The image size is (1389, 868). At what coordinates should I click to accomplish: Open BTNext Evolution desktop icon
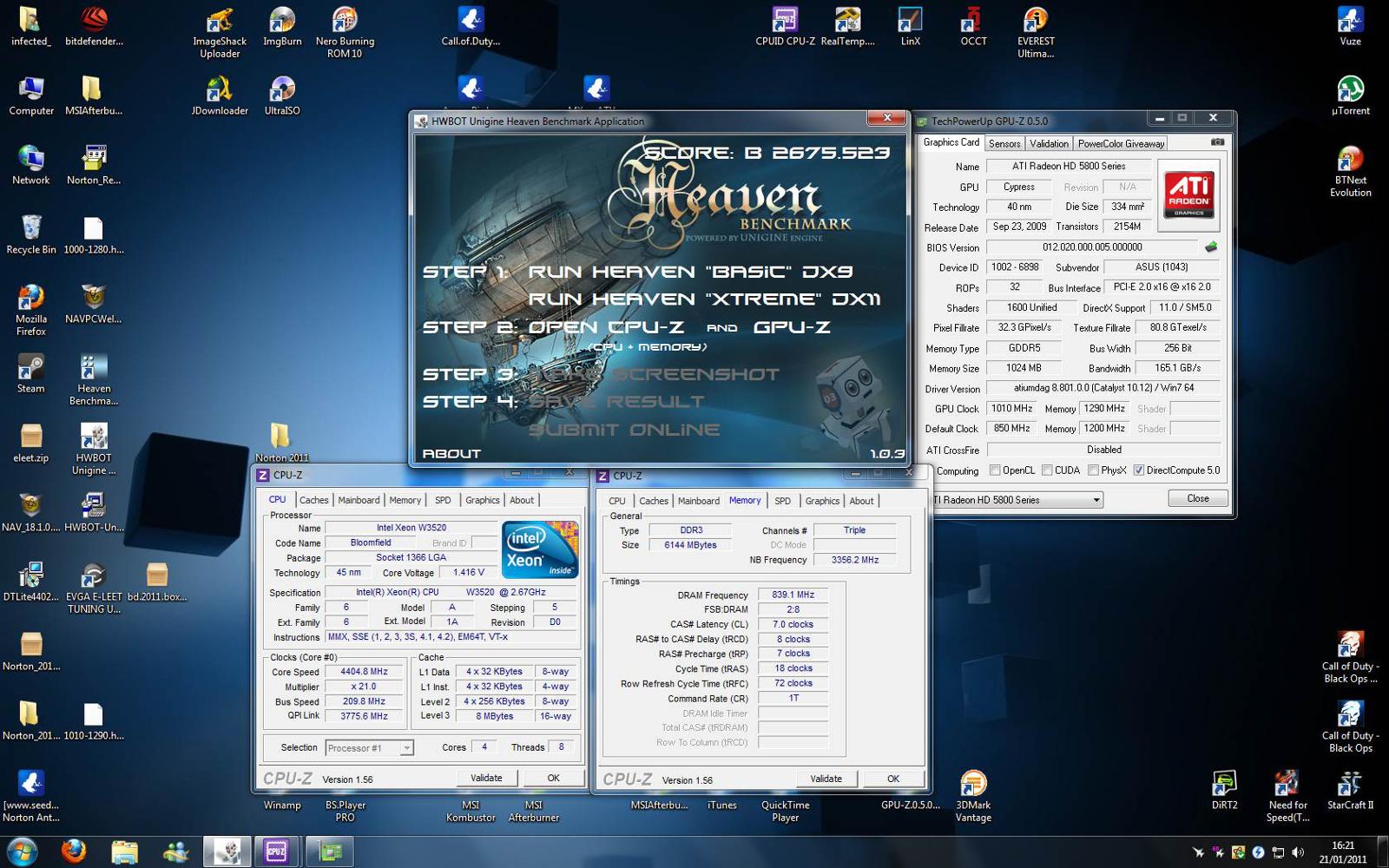tap(1350, 172)
